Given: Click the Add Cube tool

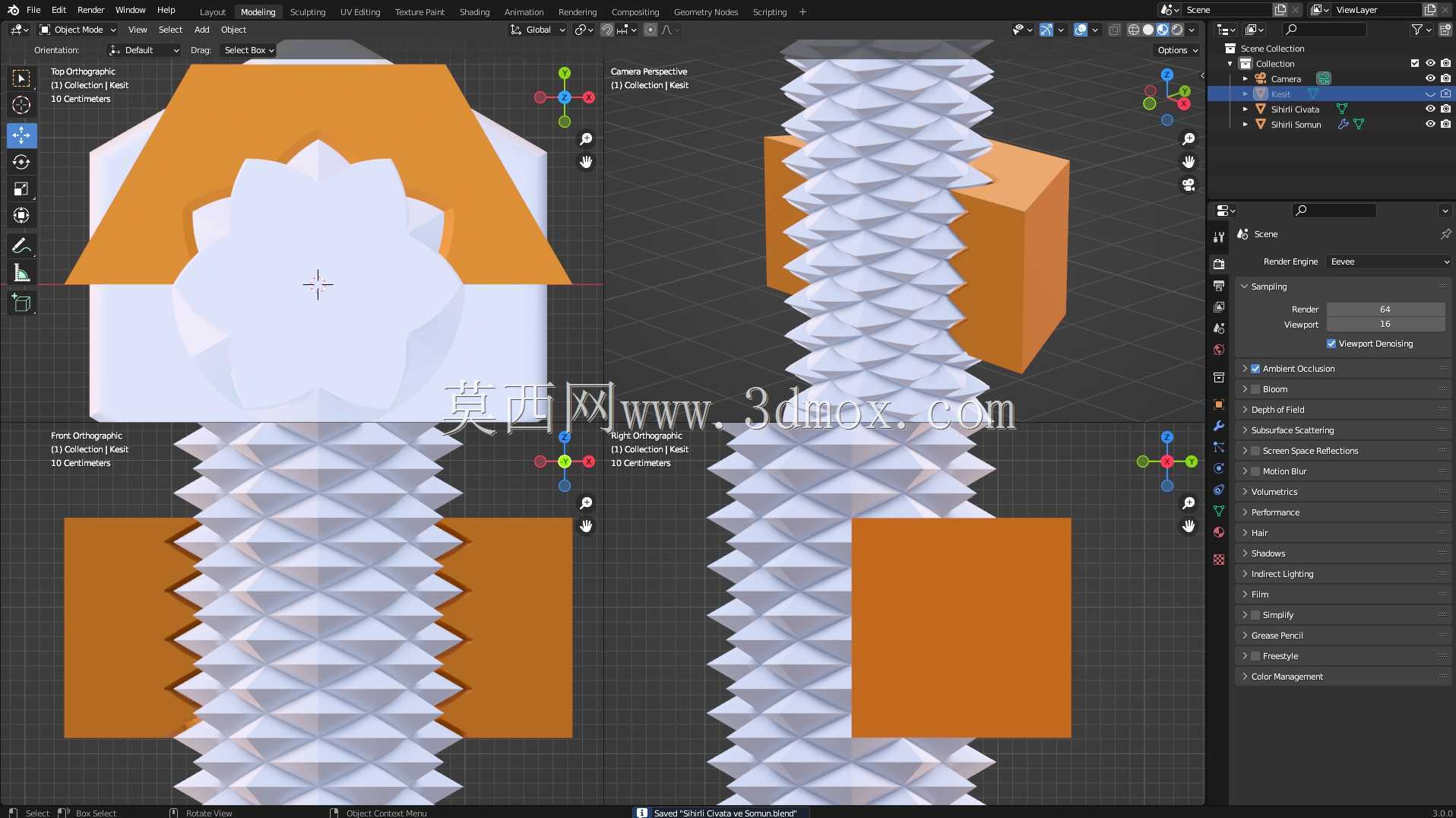Looking at the screenshot, I should click(x=21, y=303).
